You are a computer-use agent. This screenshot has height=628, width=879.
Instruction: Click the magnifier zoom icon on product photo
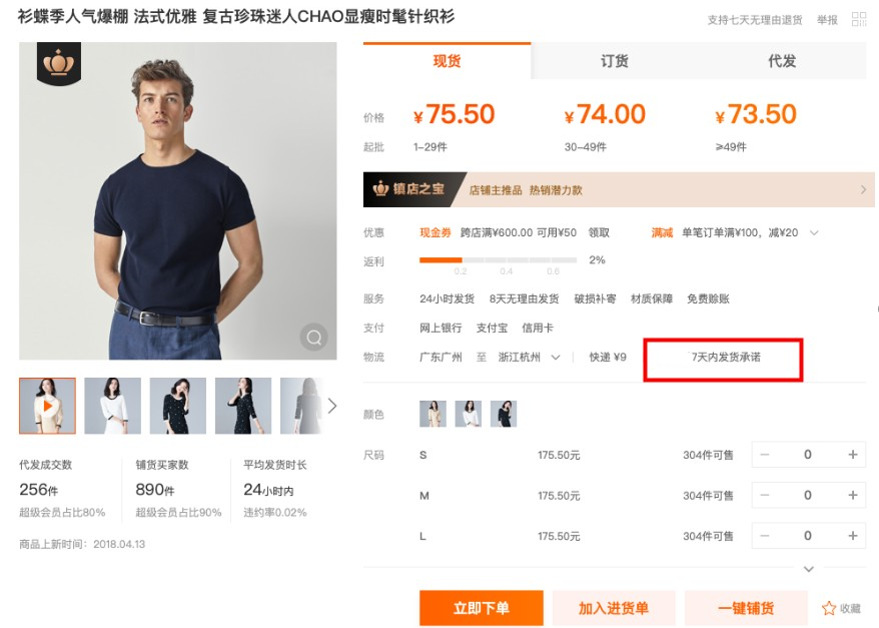pyautogui.click(x=315, y=338)
